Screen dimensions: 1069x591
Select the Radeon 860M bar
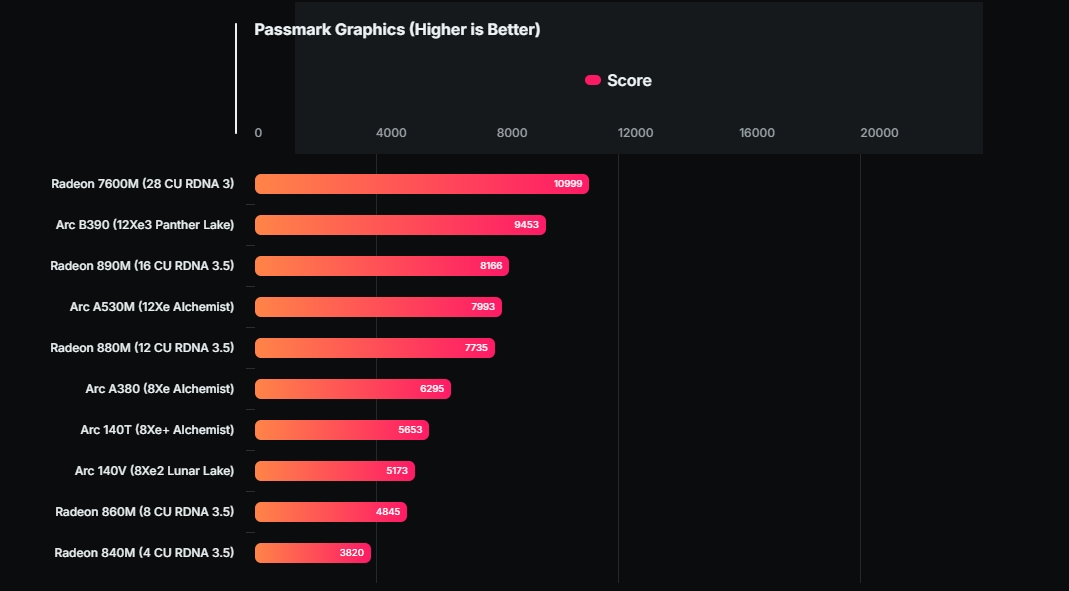(330, 512)
